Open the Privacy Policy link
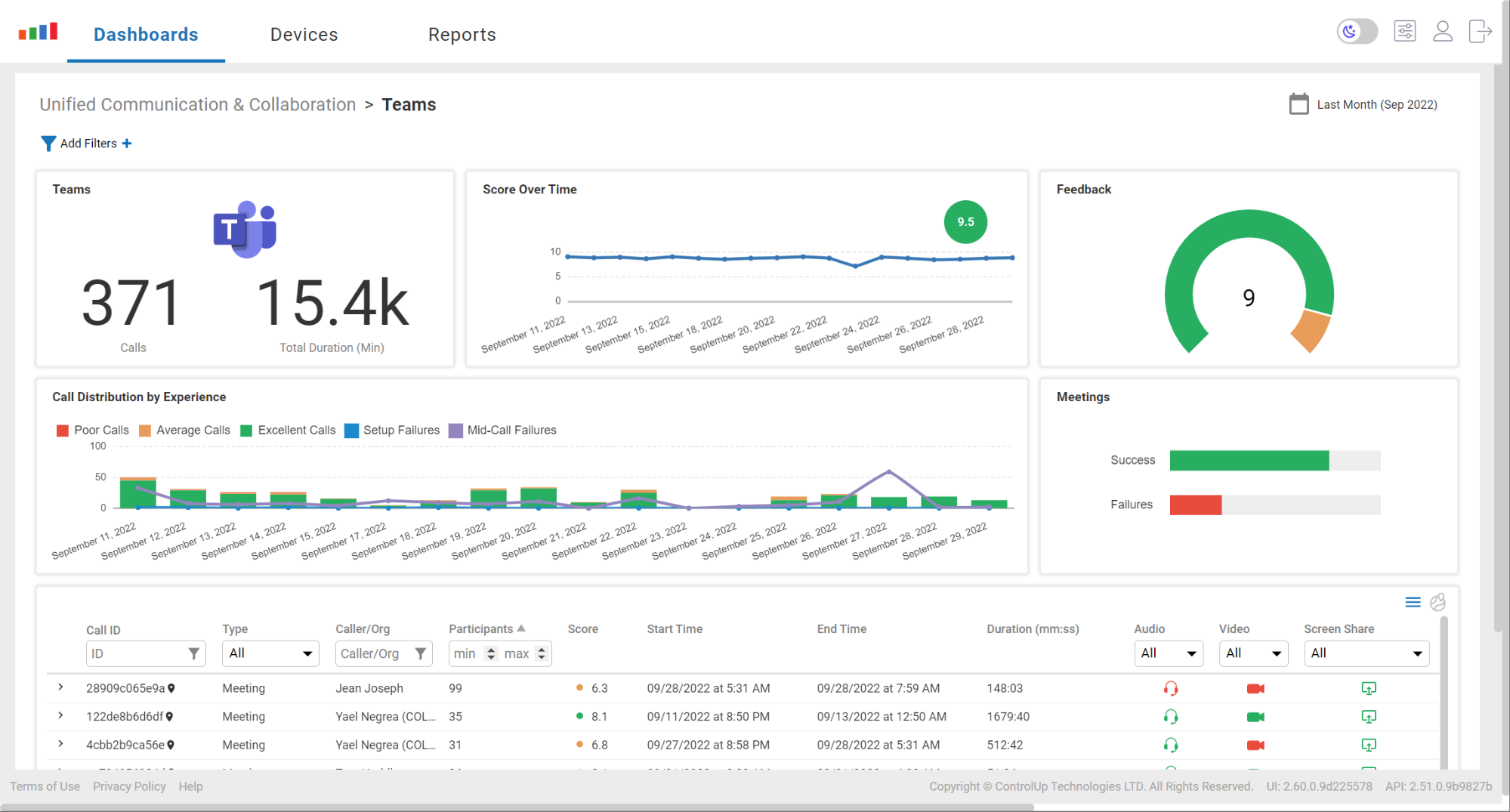Viewport: 1510px width, 812px height. [x=129, y=786]
